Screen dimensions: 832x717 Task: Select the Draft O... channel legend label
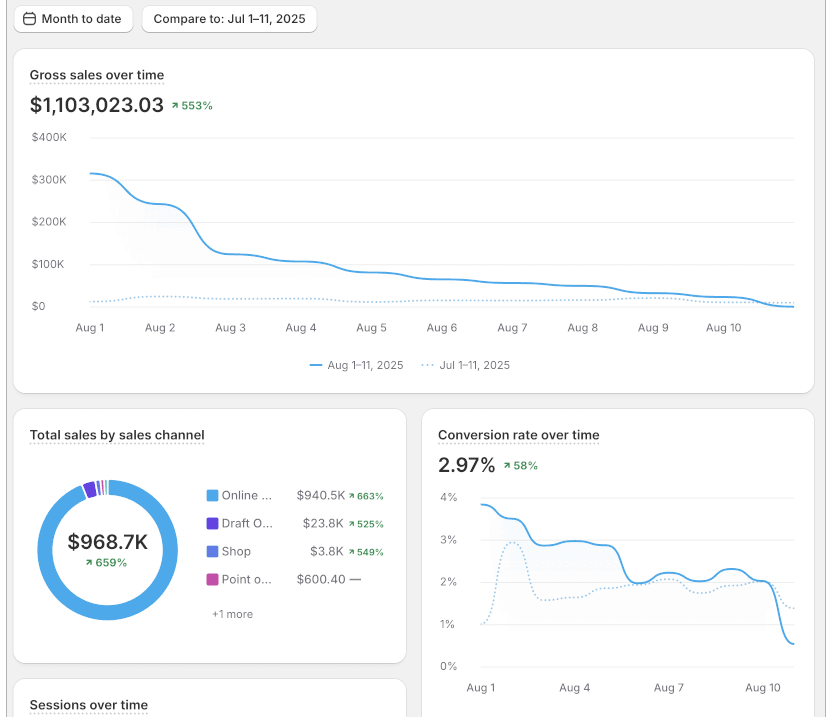(x=247, y=524)
